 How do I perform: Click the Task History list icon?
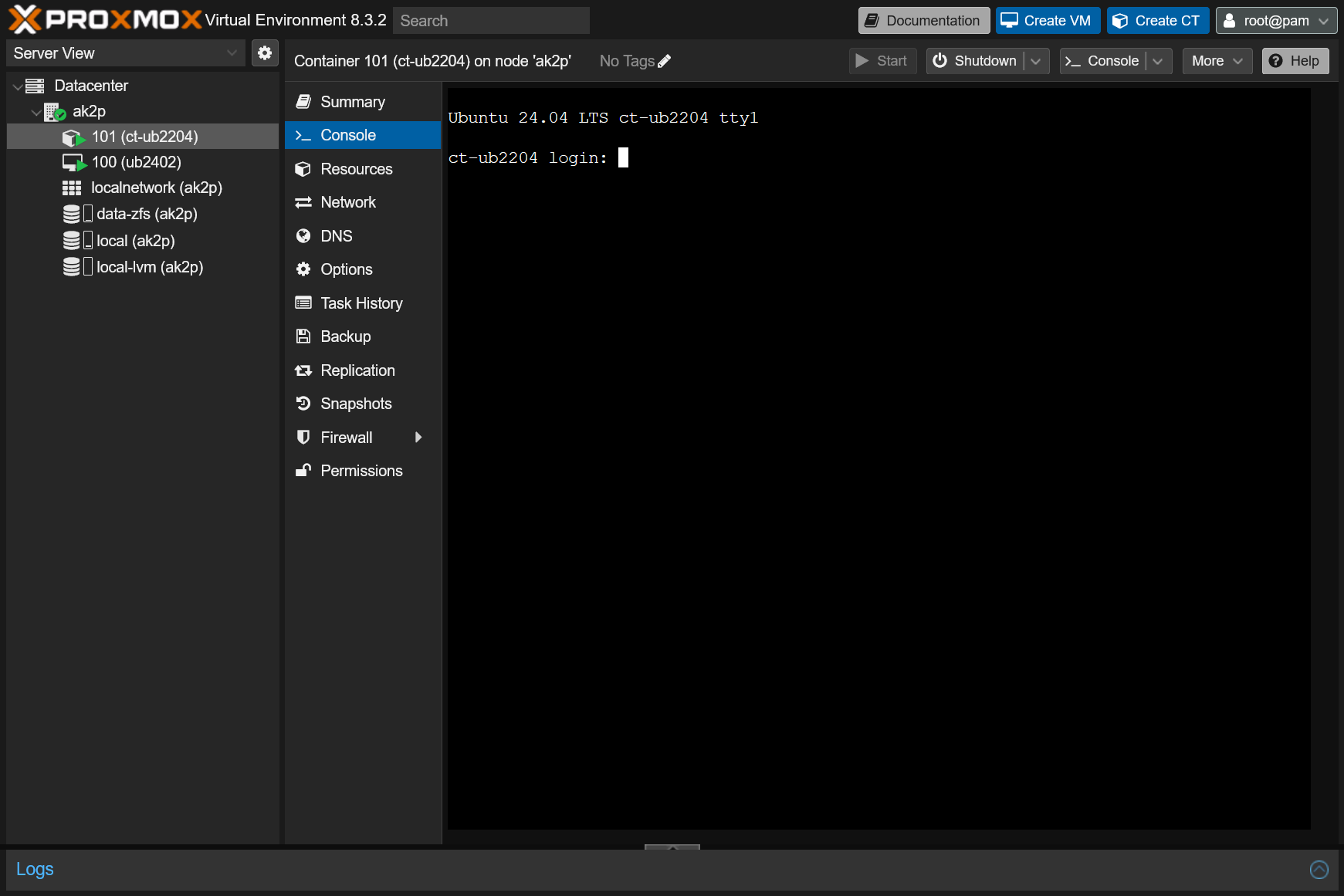(x=303, y=303)
